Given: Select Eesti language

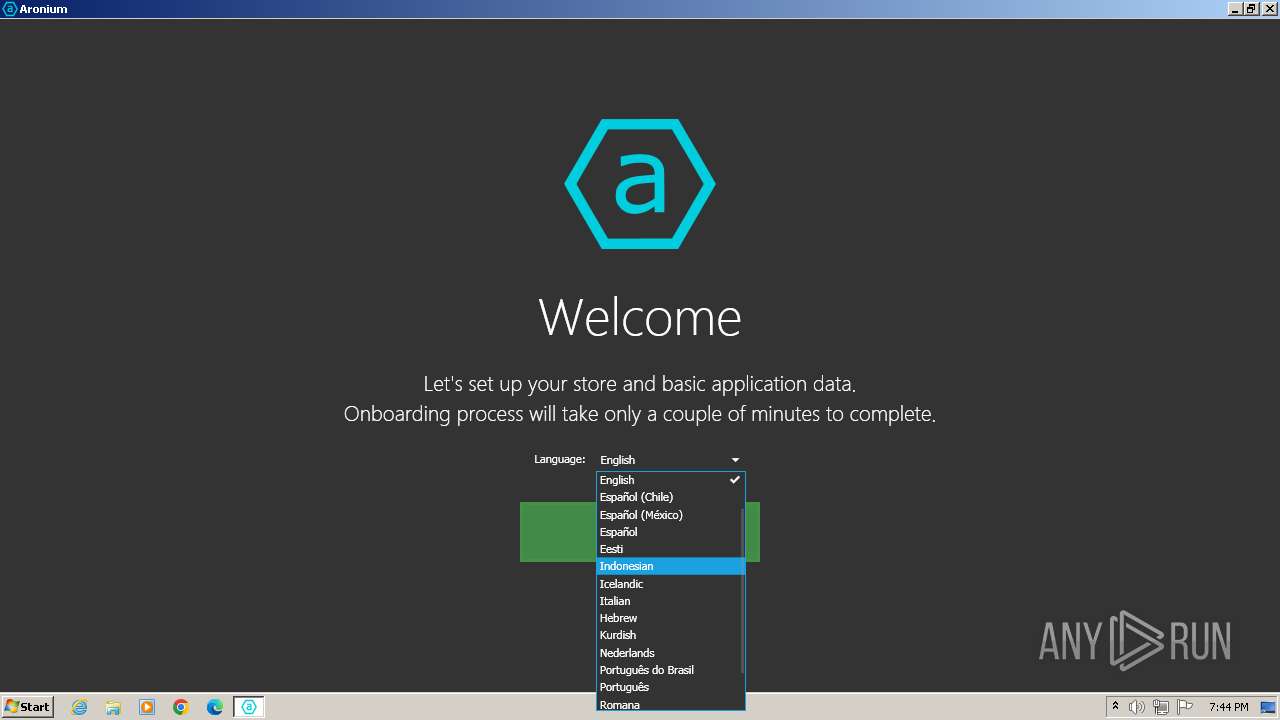Looking at the screenshot, I should point(670,549).
